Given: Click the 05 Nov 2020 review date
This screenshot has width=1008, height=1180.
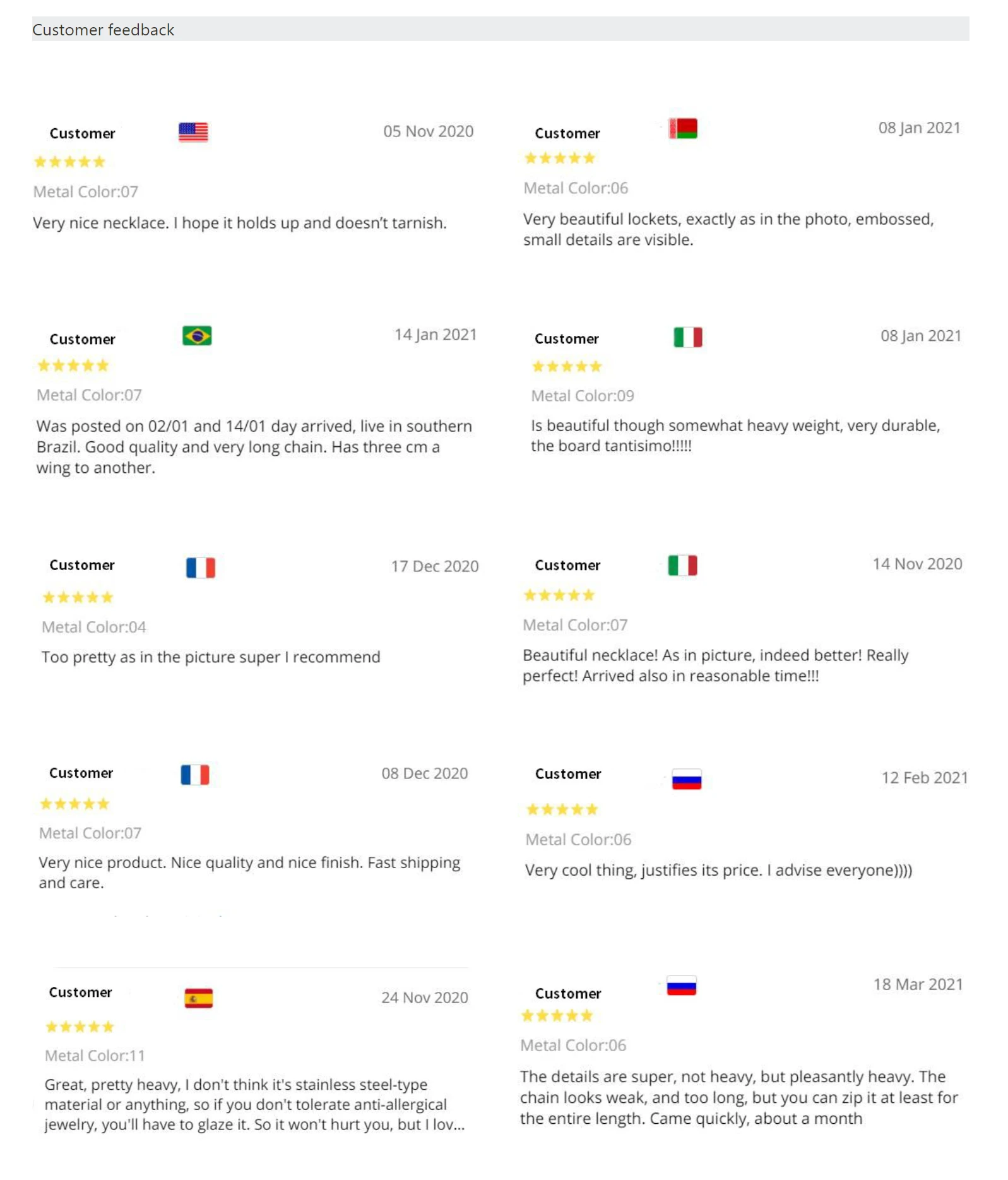Looking at the screenshot, I should pos(428,131).
